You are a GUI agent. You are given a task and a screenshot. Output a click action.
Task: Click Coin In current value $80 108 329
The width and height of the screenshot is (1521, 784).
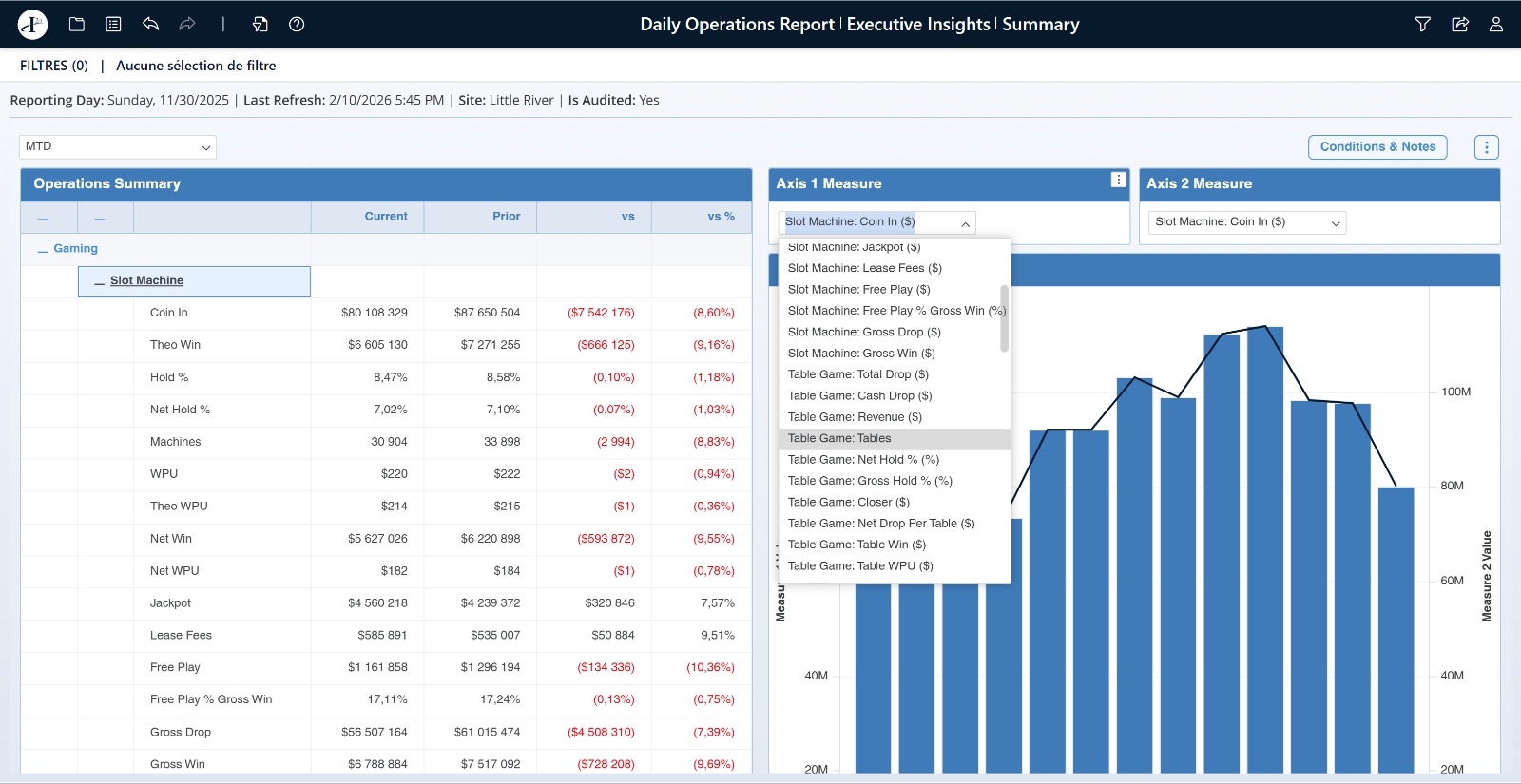[x=375, y=313]
